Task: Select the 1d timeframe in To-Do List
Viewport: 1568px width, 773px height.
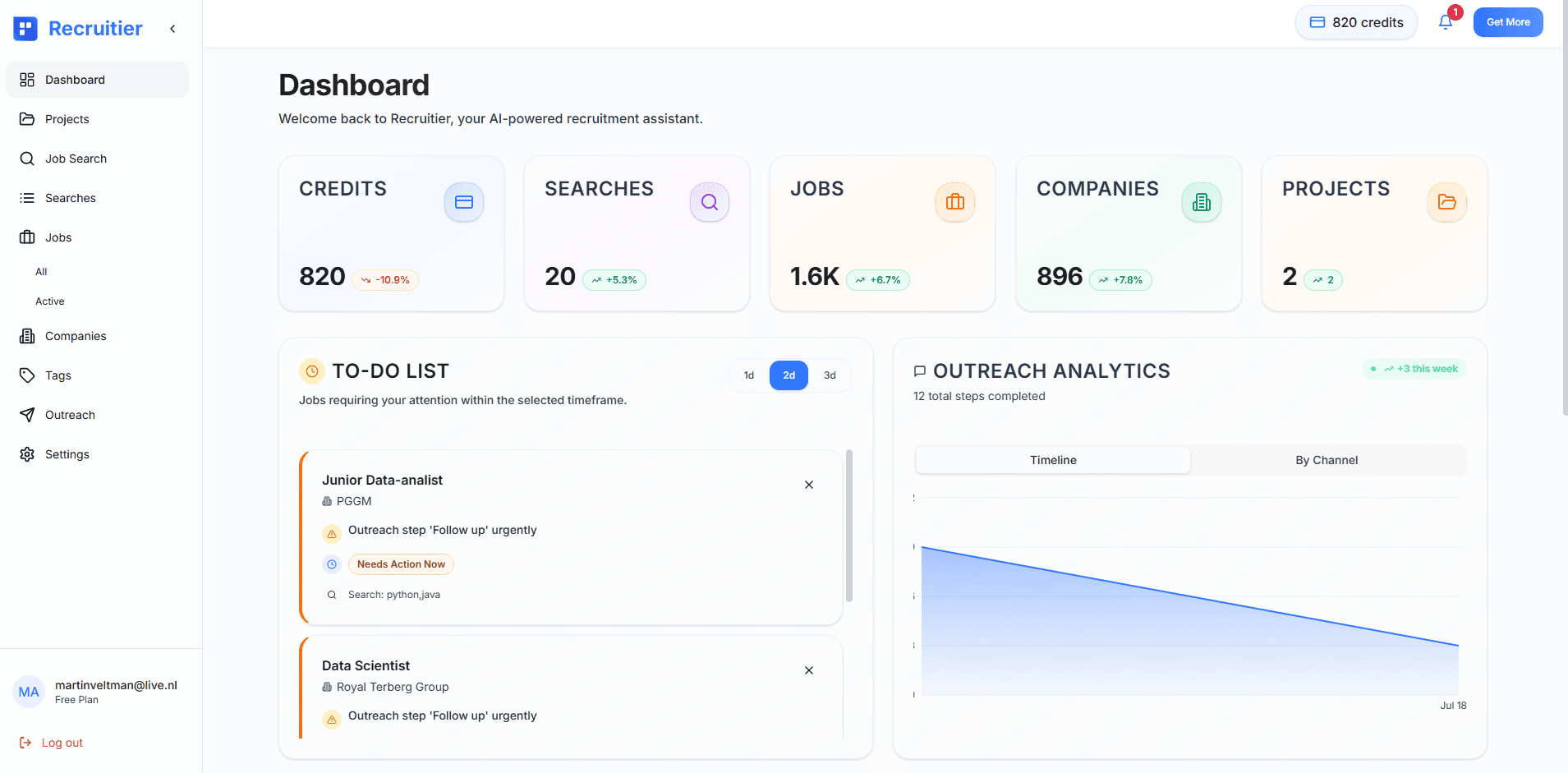Action: (747, 375)
